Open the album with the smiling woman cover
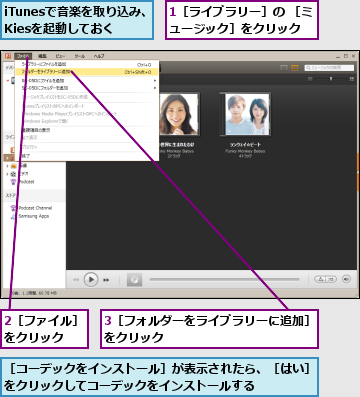The height and width of the screenshot is (397, 360). click(179, 114)
